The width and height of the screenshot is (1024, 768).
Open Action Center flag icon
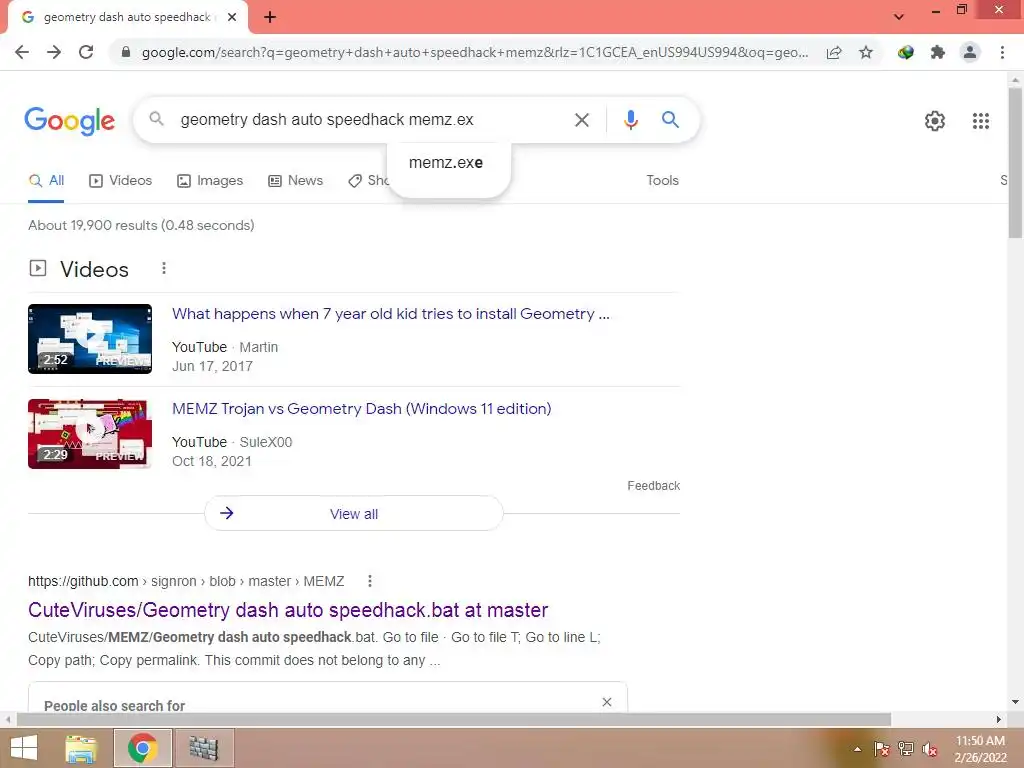[x=882, y=749]
